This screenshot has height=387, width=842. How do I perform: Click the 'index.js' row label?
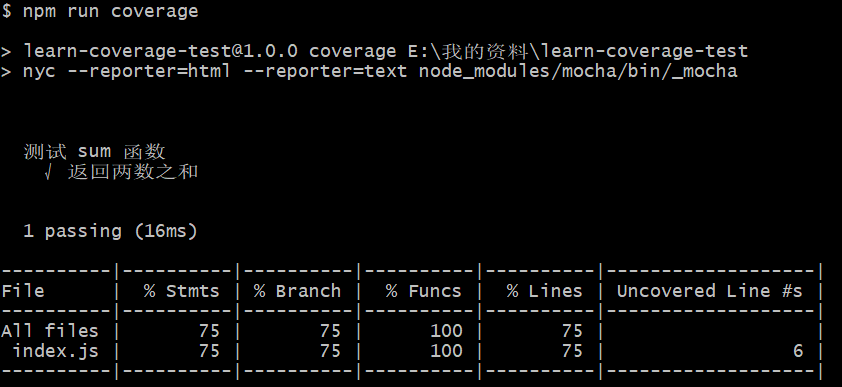(56, 351)
